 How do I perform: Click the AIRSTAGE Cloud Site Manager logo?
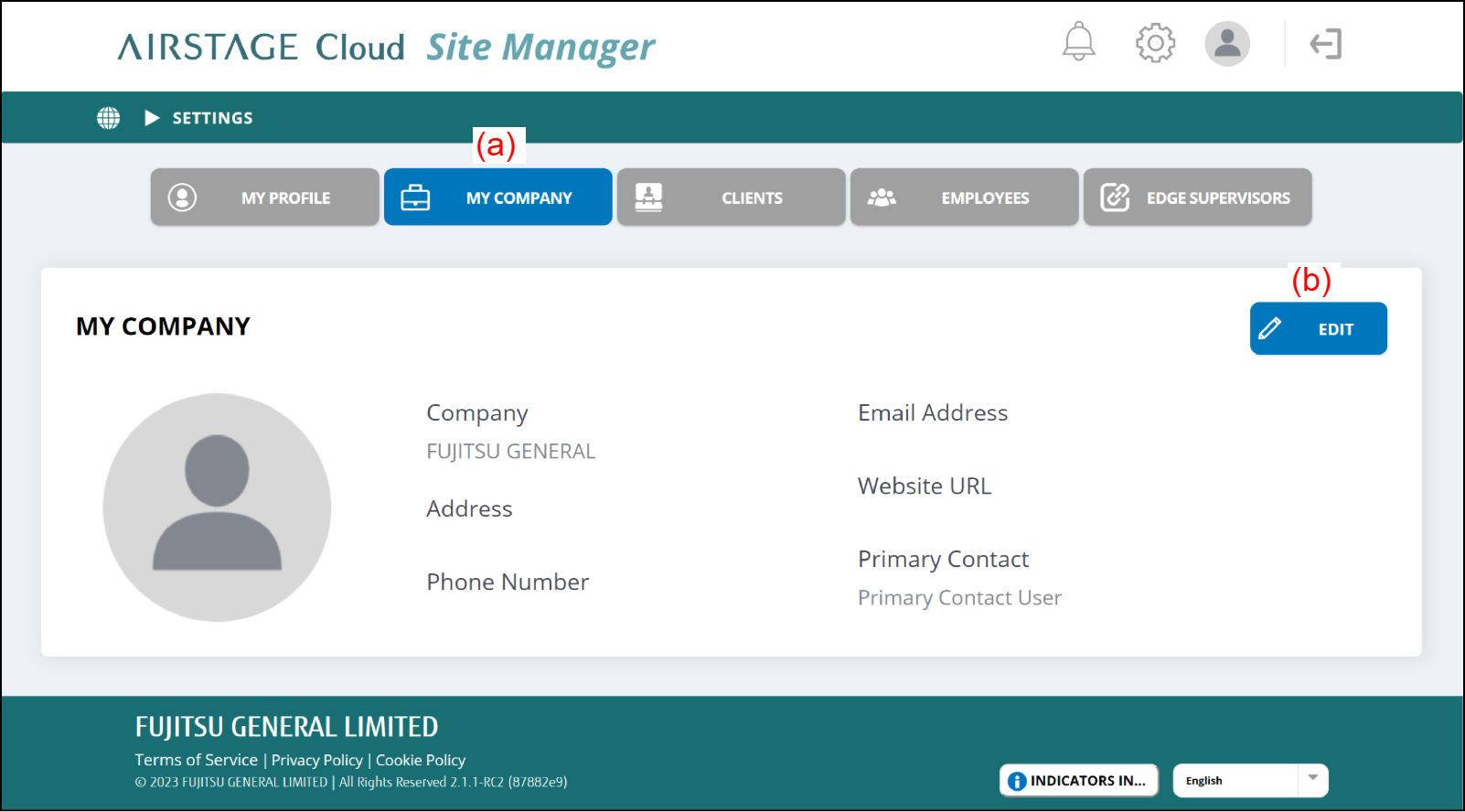[386, 47]
